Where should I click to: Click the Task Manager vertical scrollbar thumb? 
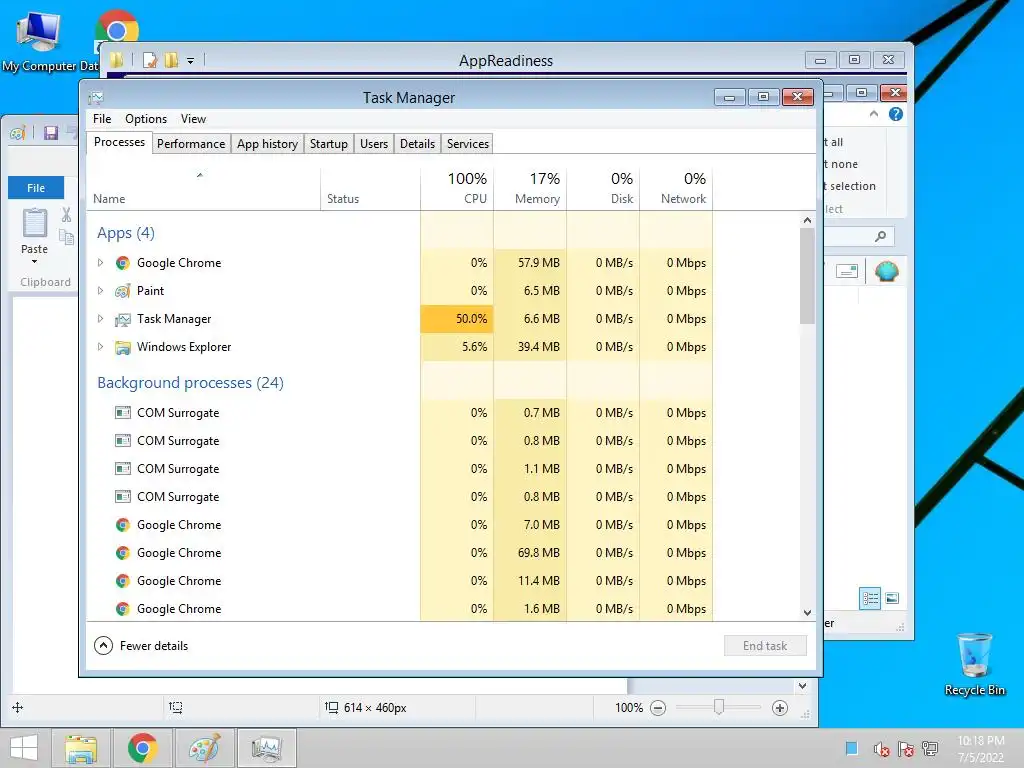[807, 276]
